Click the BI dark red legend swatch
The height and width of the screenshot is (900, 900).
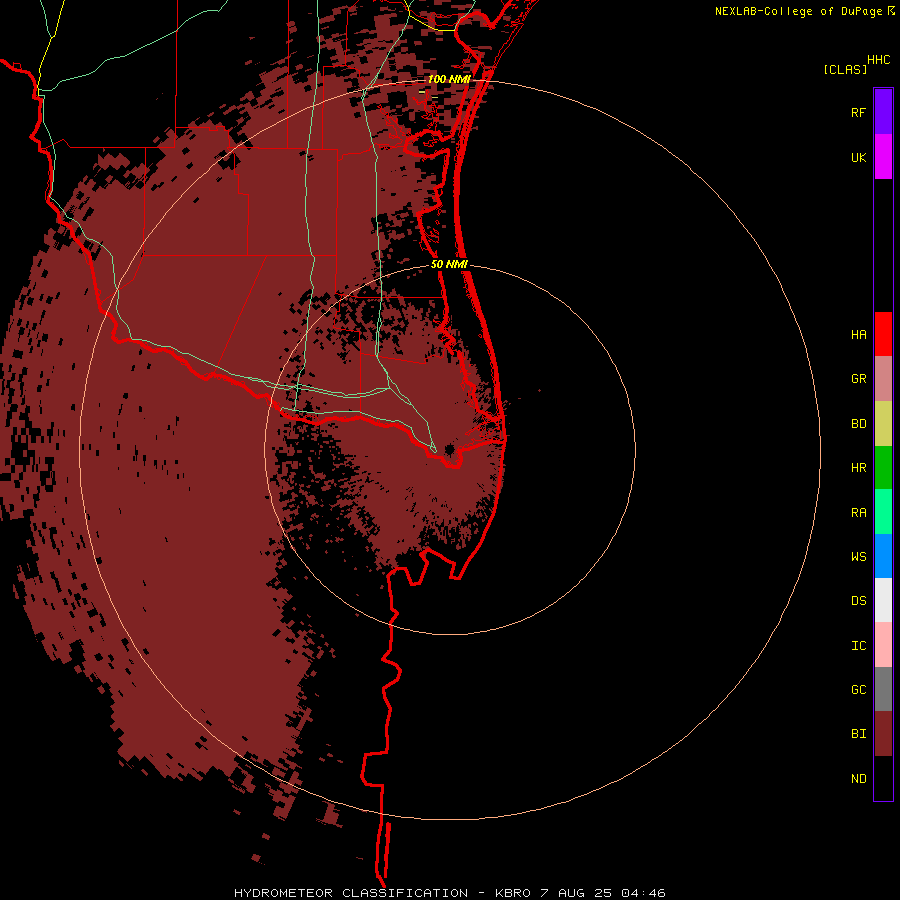pos(883,734)
